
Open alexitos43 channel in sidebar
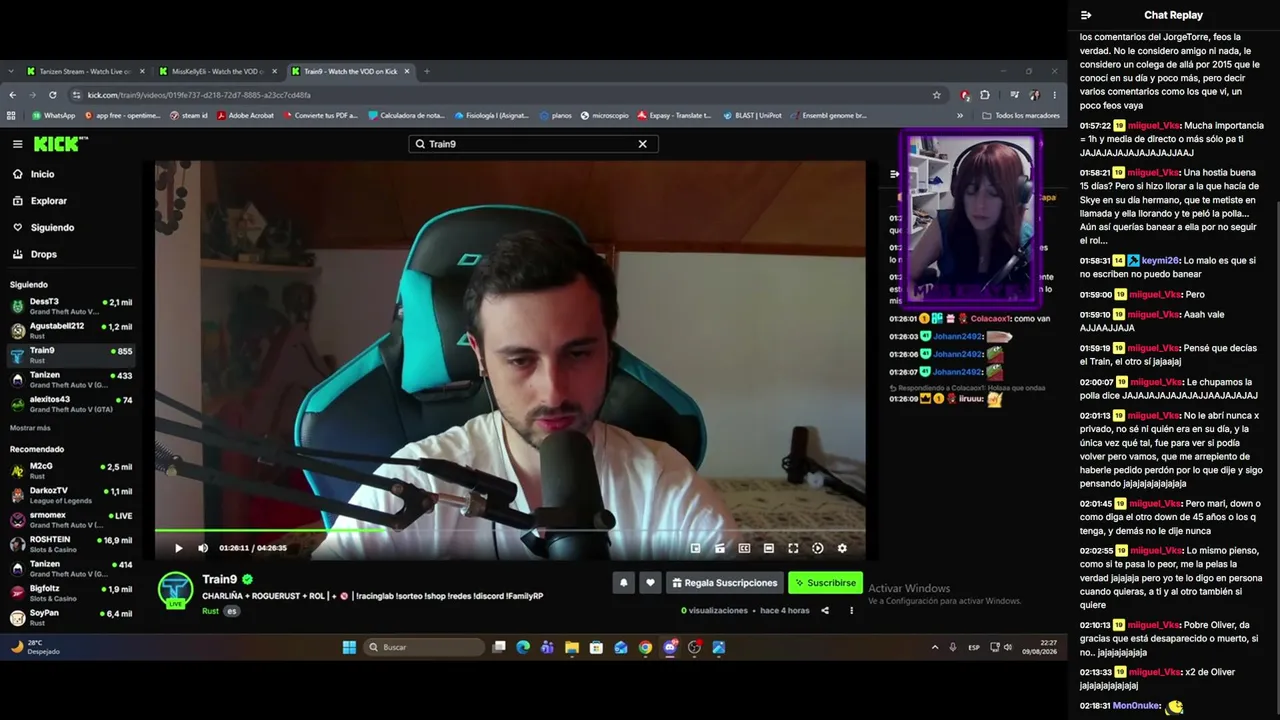pyautogui.click(x=70, y=404)
